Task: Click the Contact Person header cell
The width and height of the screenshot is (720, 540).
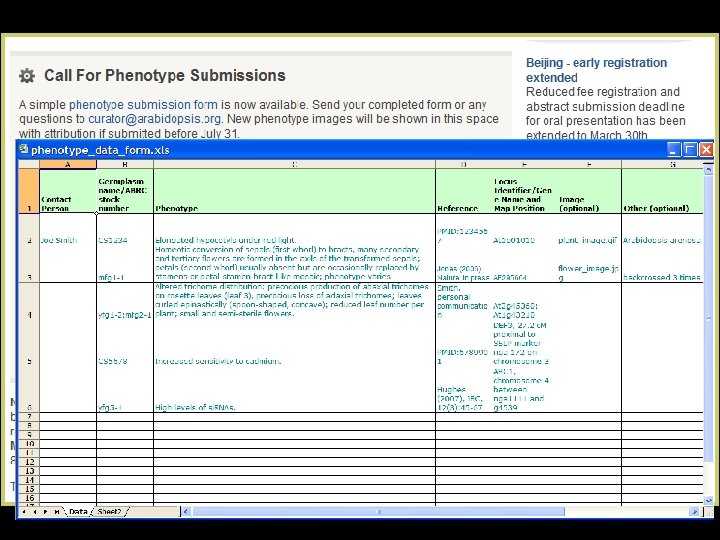Action: pos(68,191)
